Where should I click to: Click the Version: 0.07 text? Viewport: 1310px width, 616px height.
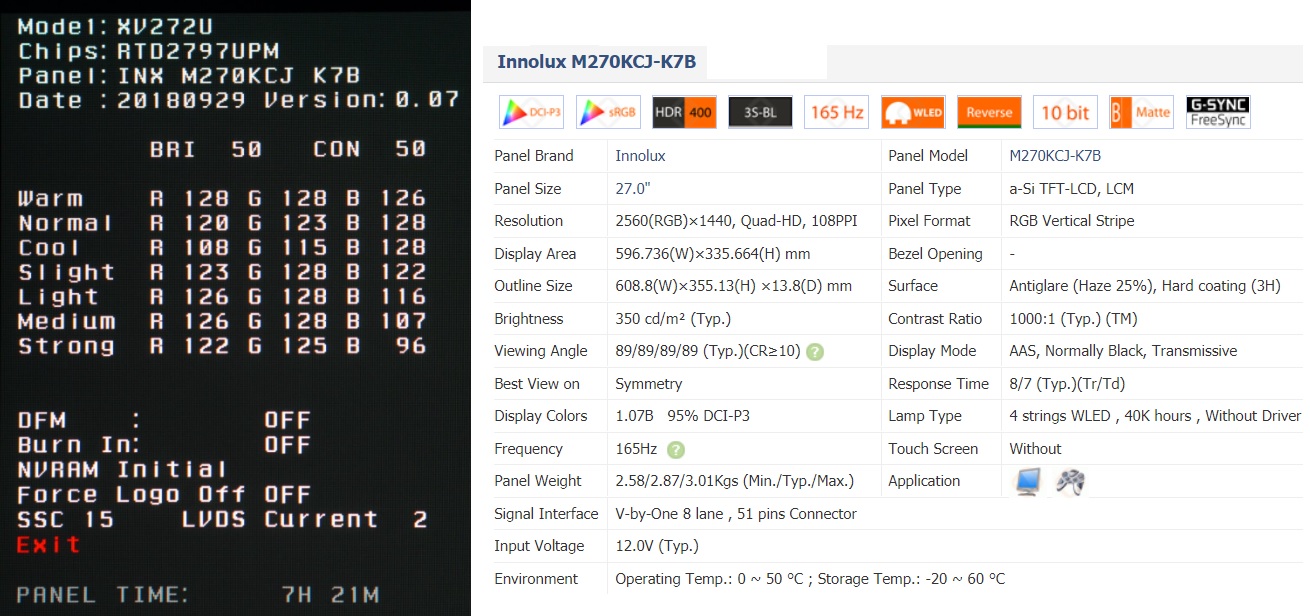(361, 100)
